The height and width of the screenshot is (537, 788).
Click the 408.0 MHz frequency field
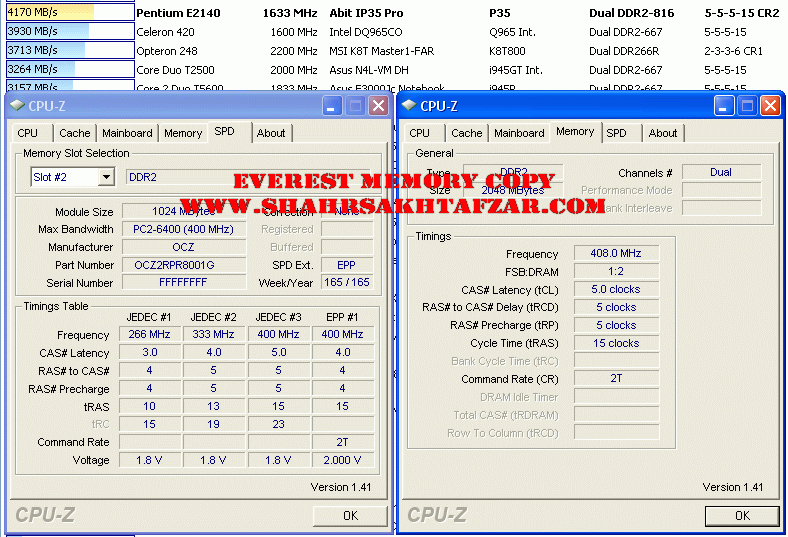(x=616, y=253)
